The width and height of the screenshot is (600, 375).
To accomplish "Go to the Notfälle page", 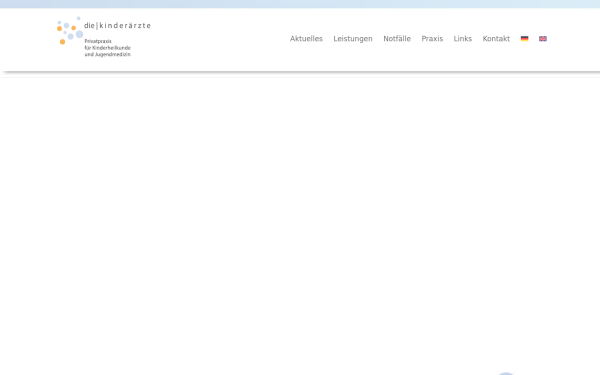I will click(x=397, y=39).
